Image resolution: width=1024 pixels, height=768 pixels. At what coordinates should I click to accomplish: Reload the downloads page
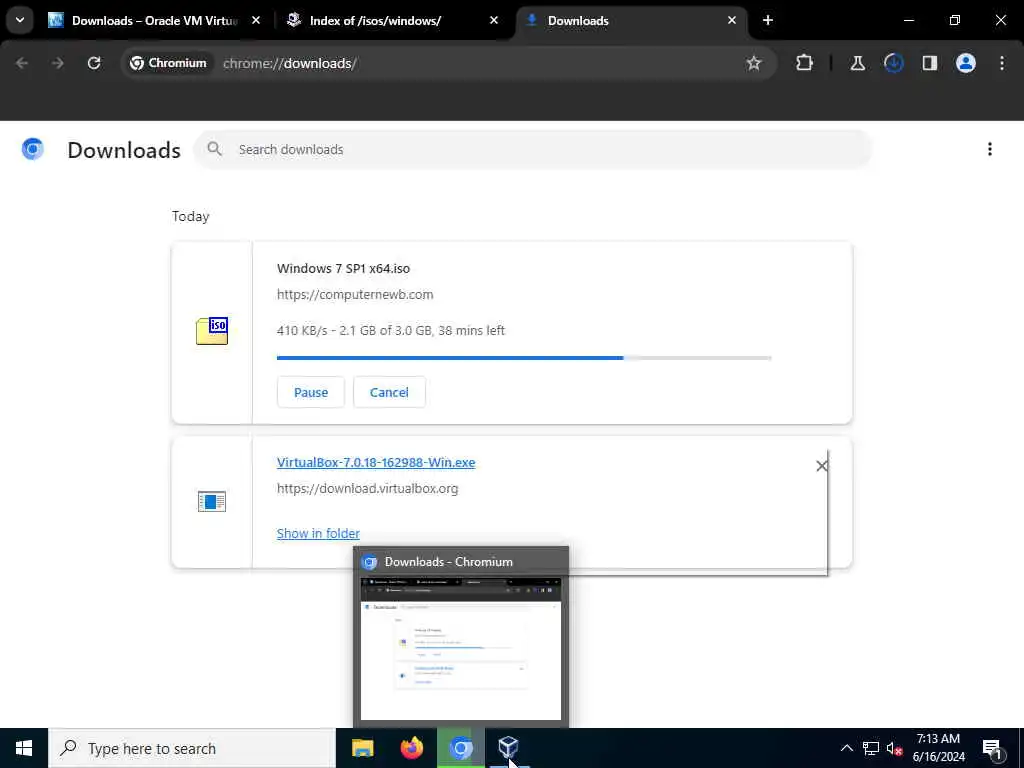tap(94, 63)
